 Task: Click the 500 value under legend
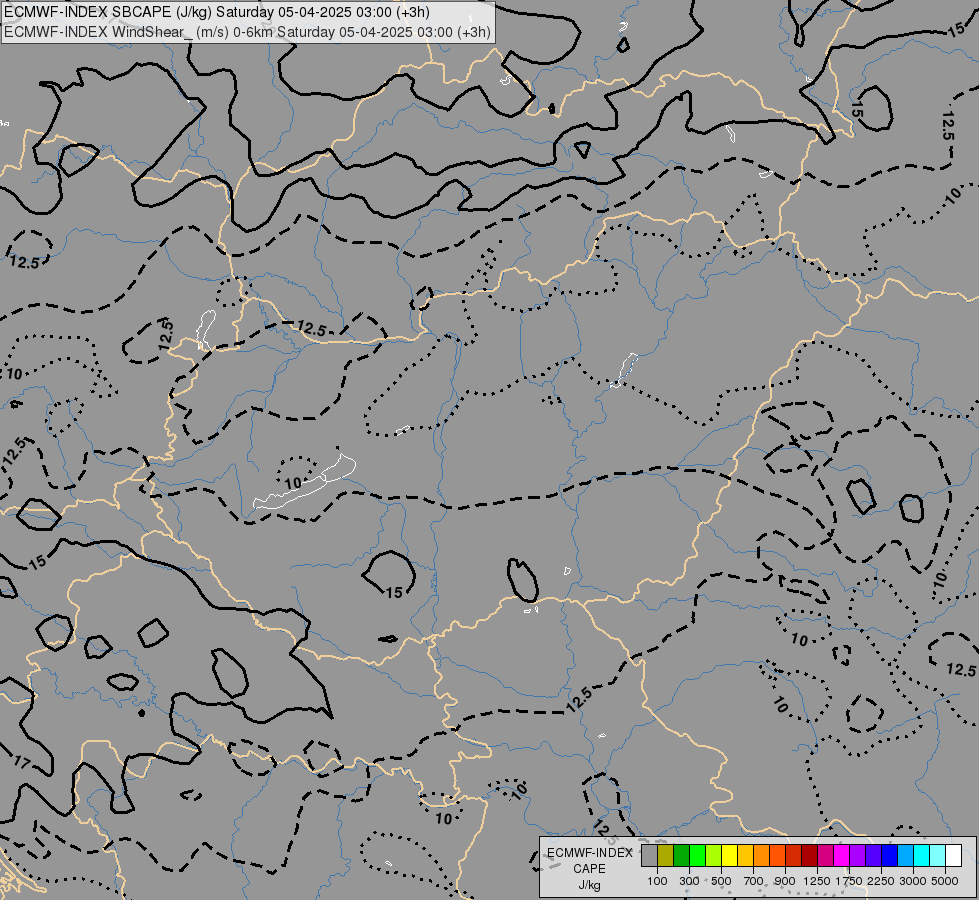[721, 881]
